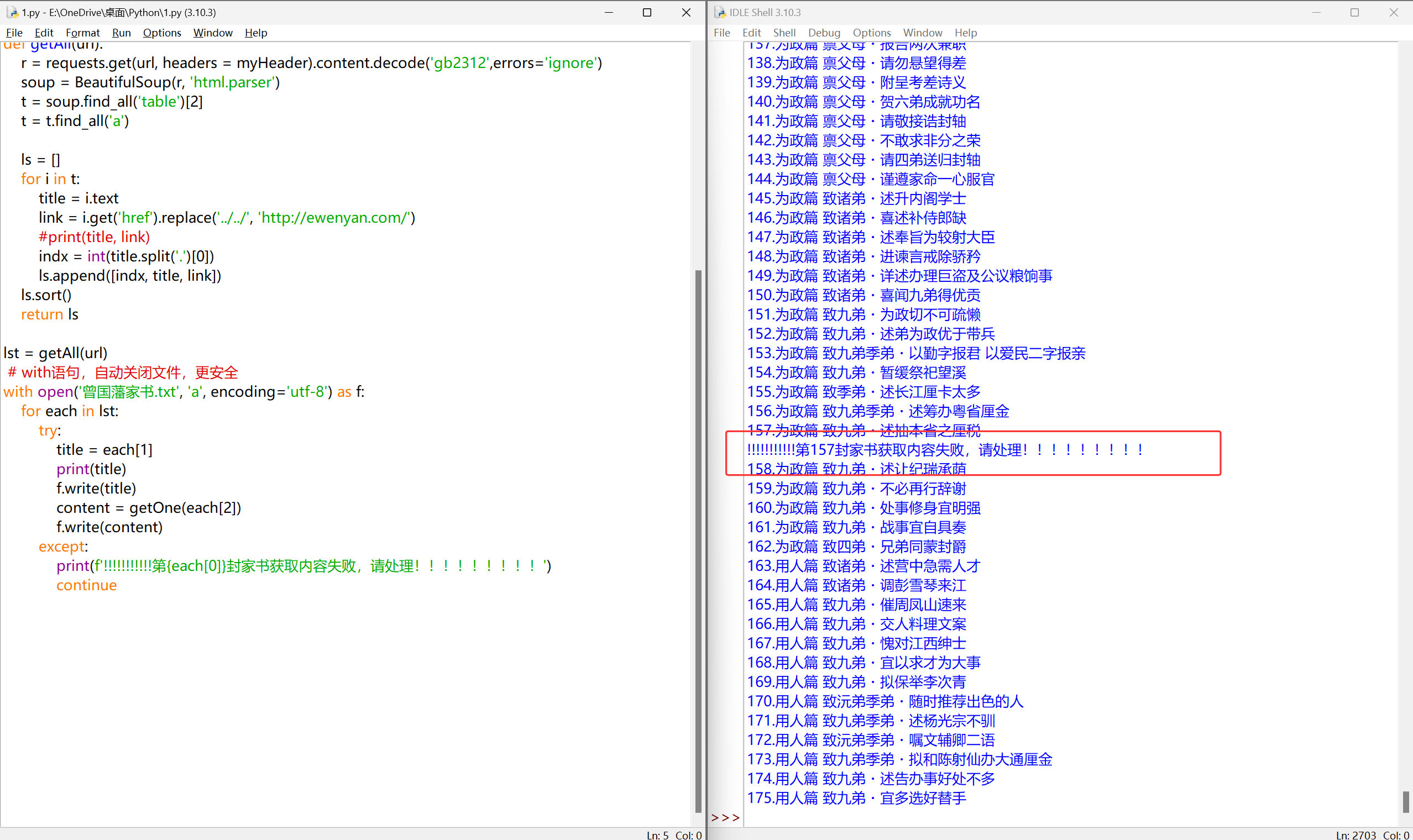Image resolution: width=1413 pixels, height=840 pixels.
Task: Close the IDLE Shell window
Action: coord(1393,12)
